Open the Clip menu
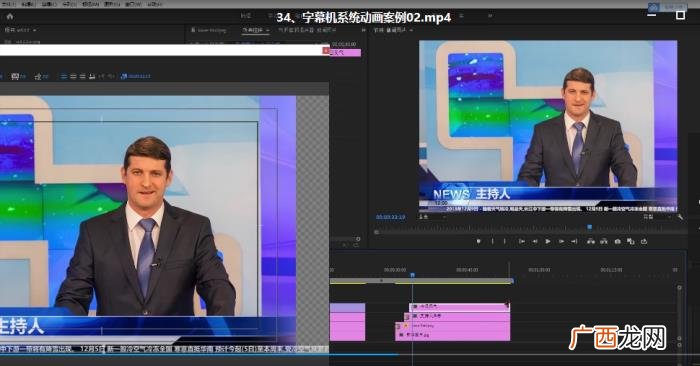 coord(49,4)
